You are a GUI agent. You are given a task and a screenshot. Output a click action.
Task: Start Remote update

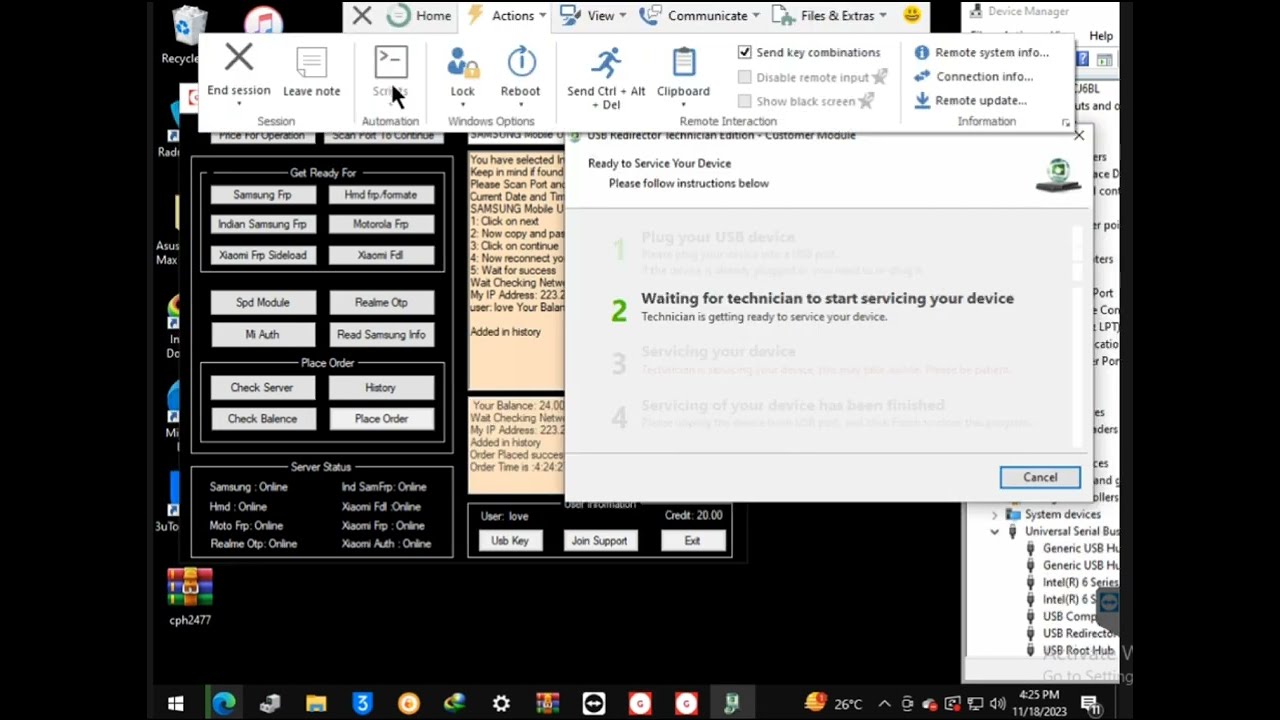[x=970, y=100]
